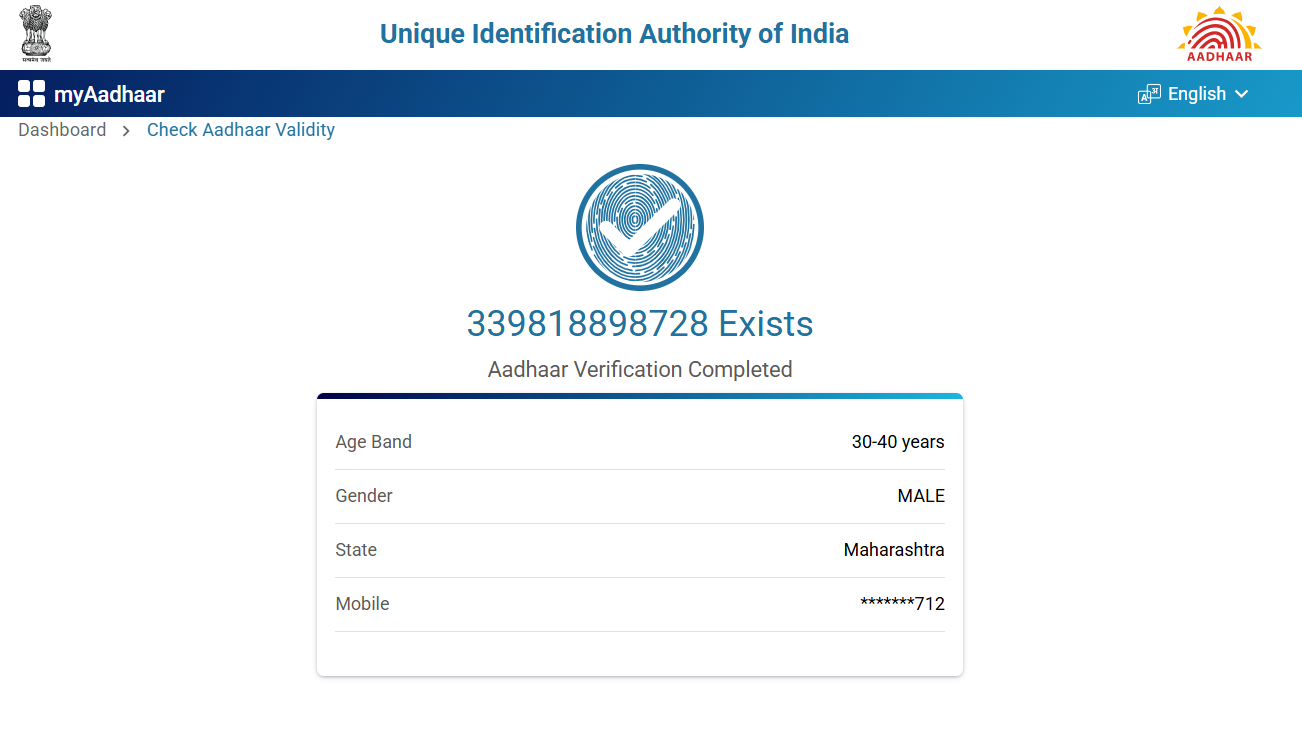This screenshot has height=742, width=1302.
Task: Select the Gender row label
Action: pos(364,496)
